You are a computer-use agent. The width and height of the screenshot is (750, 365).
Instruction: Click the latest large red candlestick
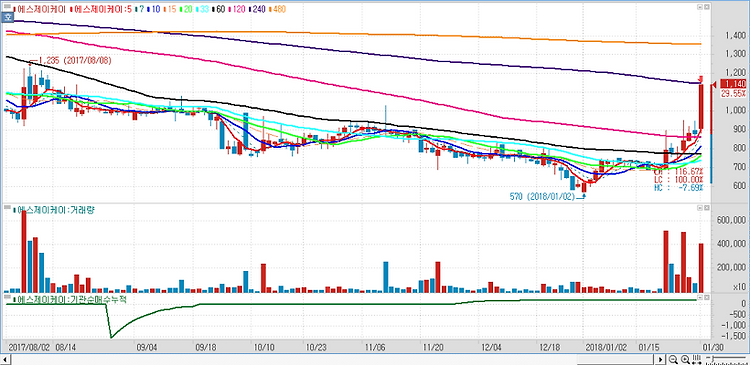tap(701, 106)
